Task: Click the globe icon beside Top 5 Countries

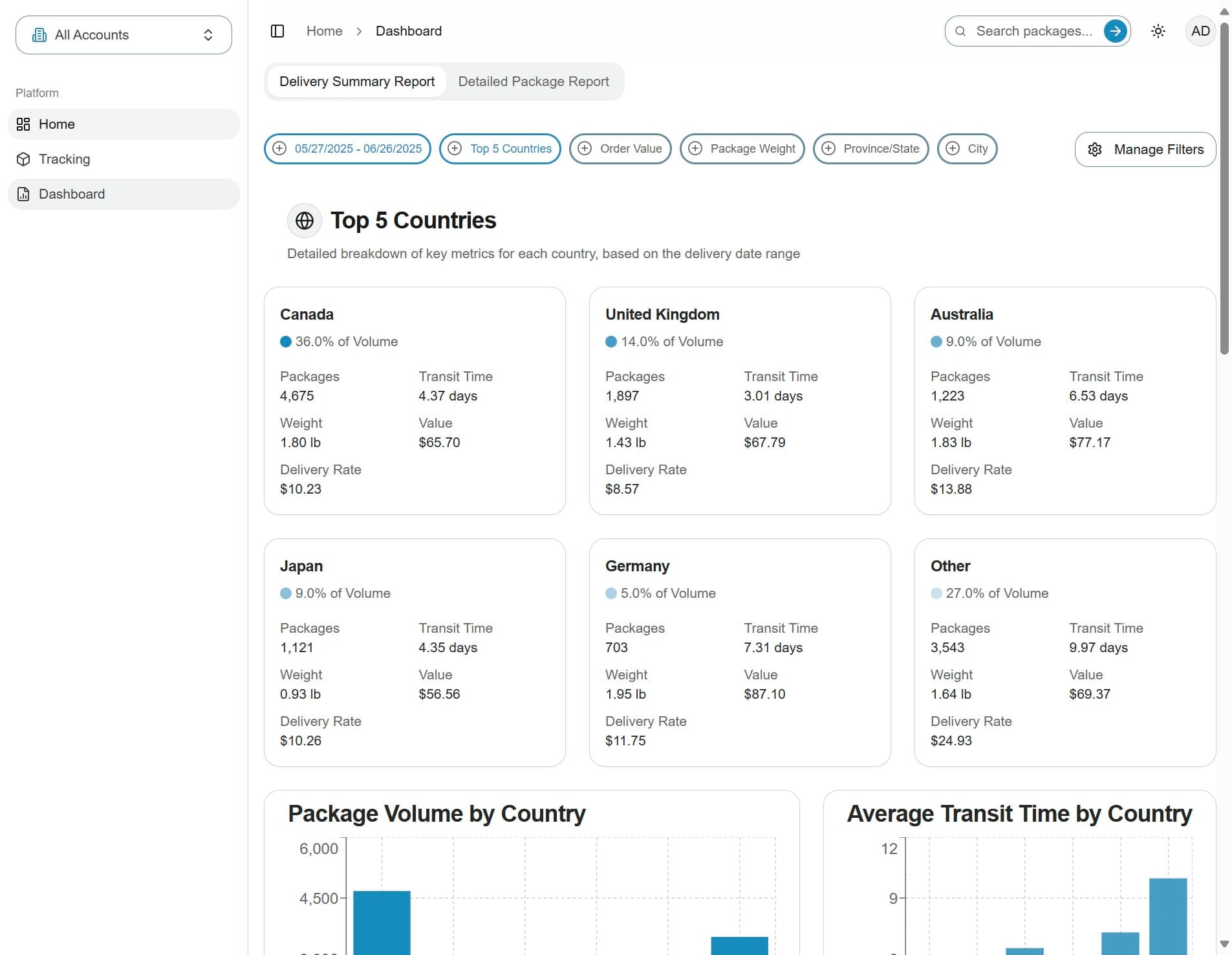Action: (305, 221)
